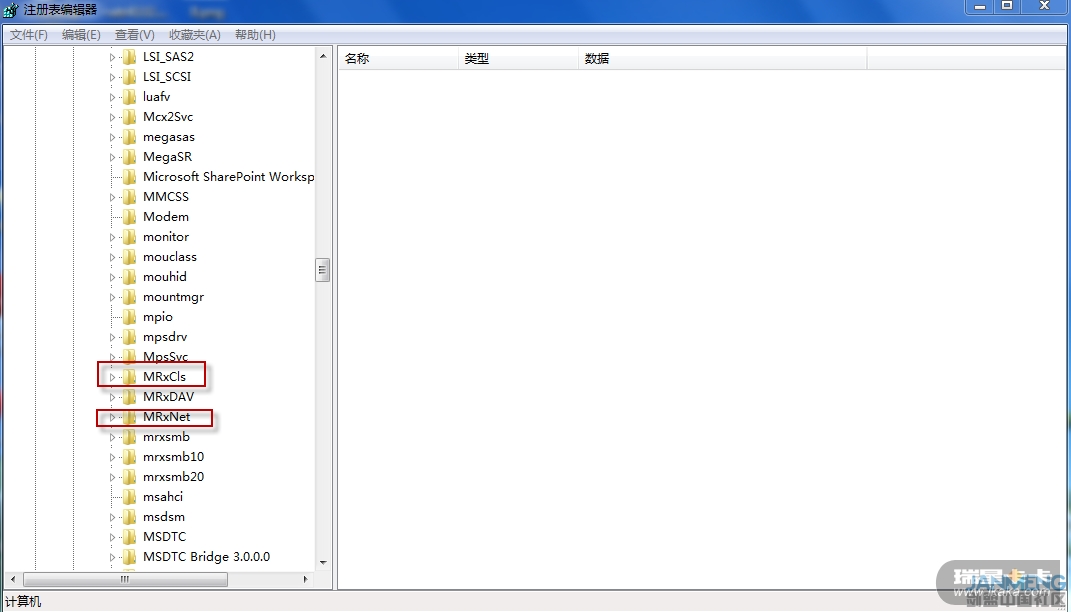This screenshot has width=1071, height=612.
Task: Select the mouclass key name
Action: click(169, 257)
